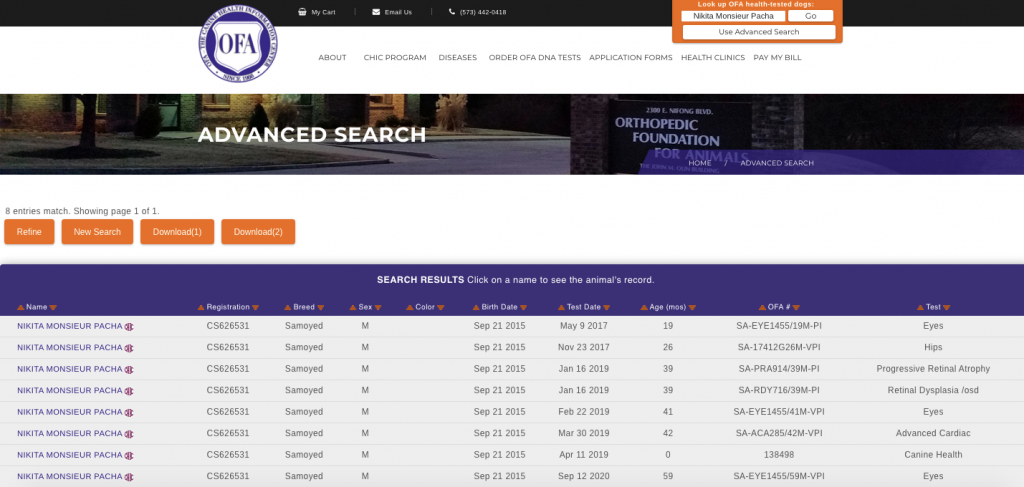Sort Test column descending arrow
The width and height of the screenshot is (1024, 487).
tap(946, 307)
